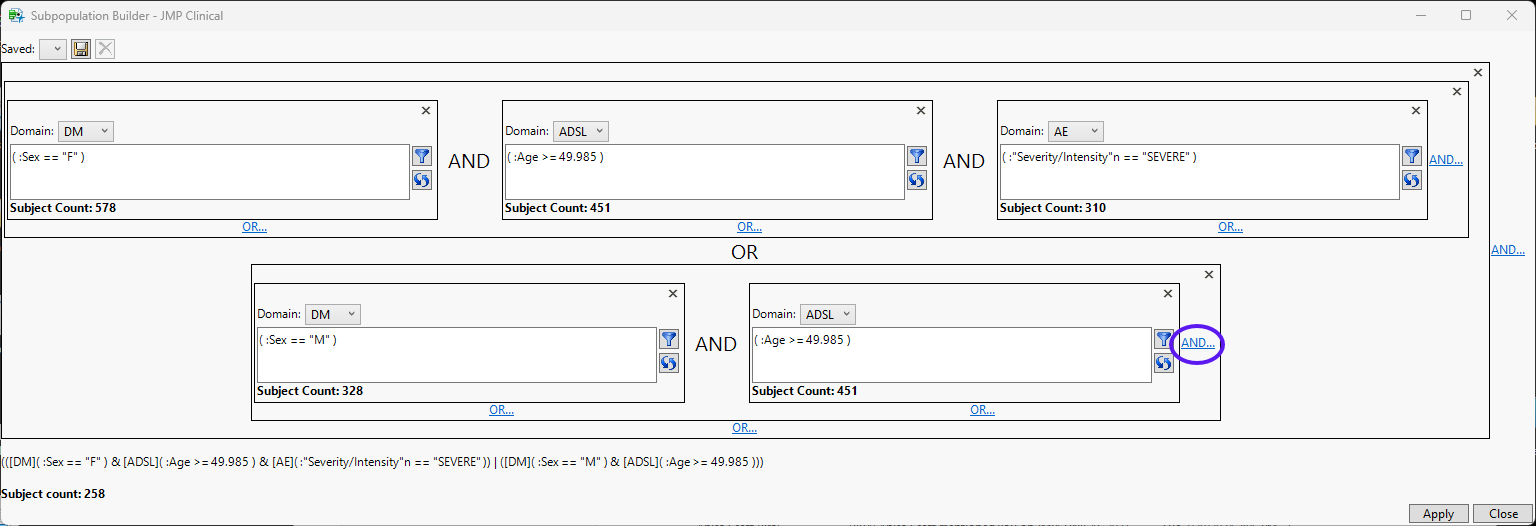Expand the AE domain dropdown
The image size is (1536, 526).
pos(1075,131)
